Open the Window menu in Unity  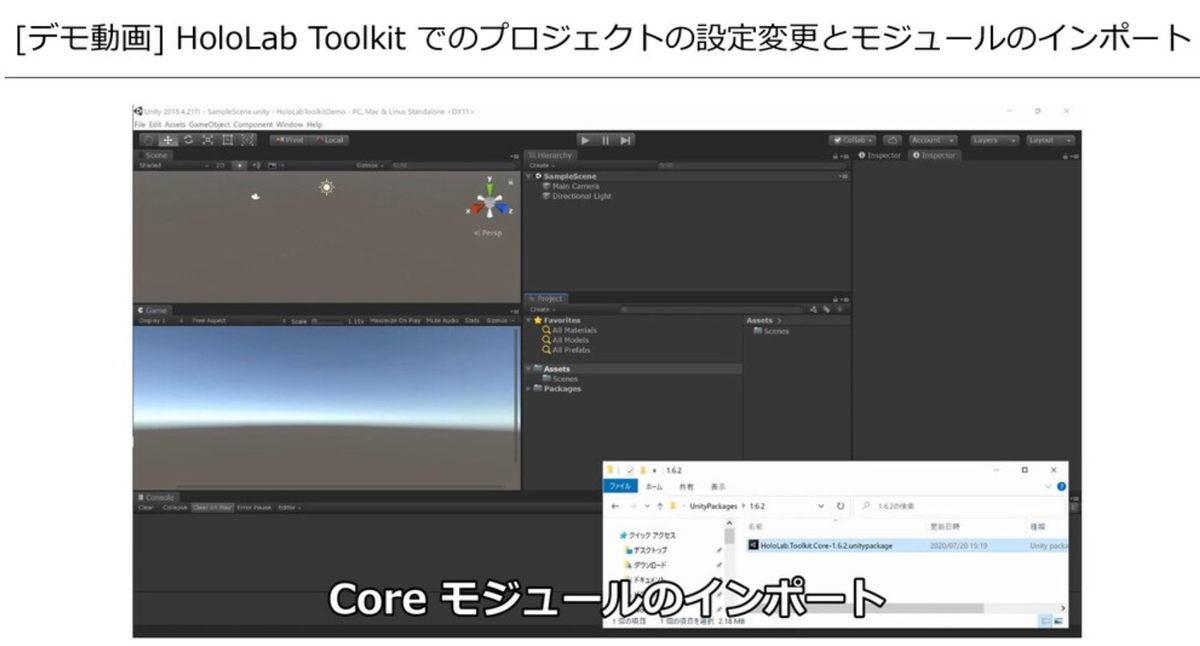[x=290, y=124]
